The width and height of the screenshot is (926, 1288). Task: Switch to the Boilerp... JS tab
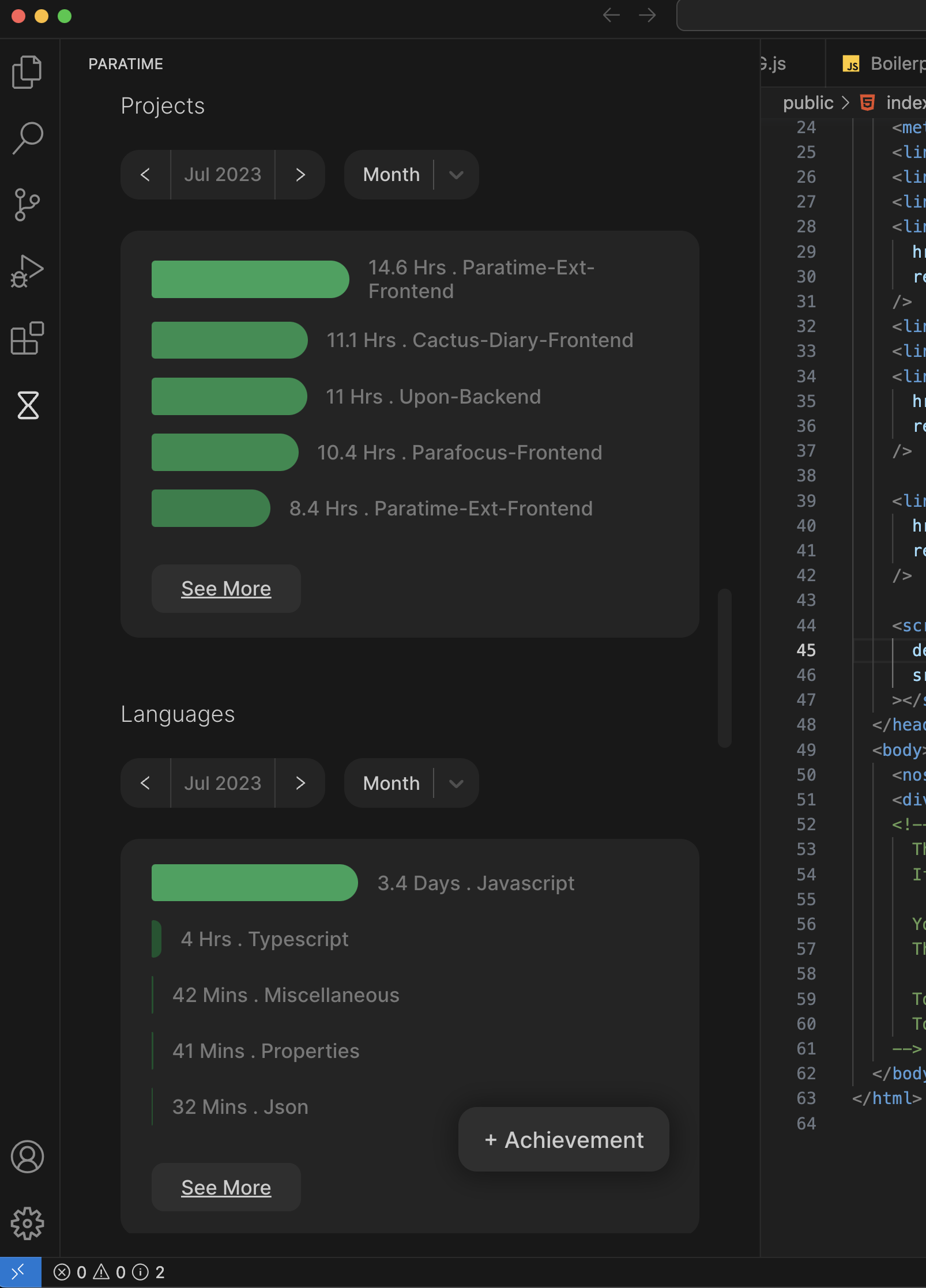point(876,63)
